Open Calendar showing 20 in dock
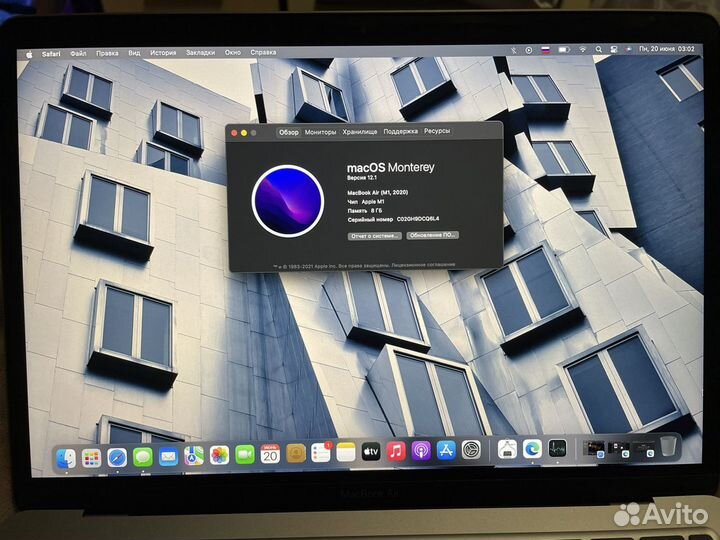 [270, 454]
